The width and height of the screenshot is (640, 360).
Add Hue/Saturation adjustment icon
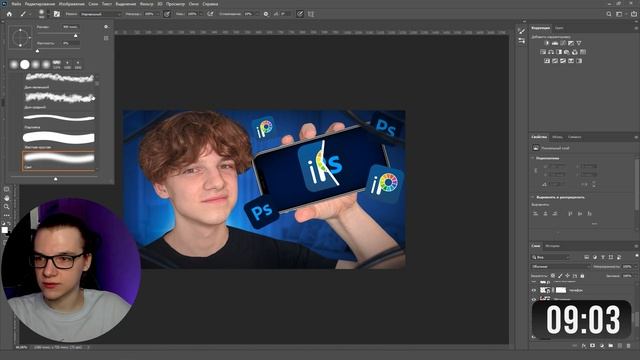click(543, 52)
